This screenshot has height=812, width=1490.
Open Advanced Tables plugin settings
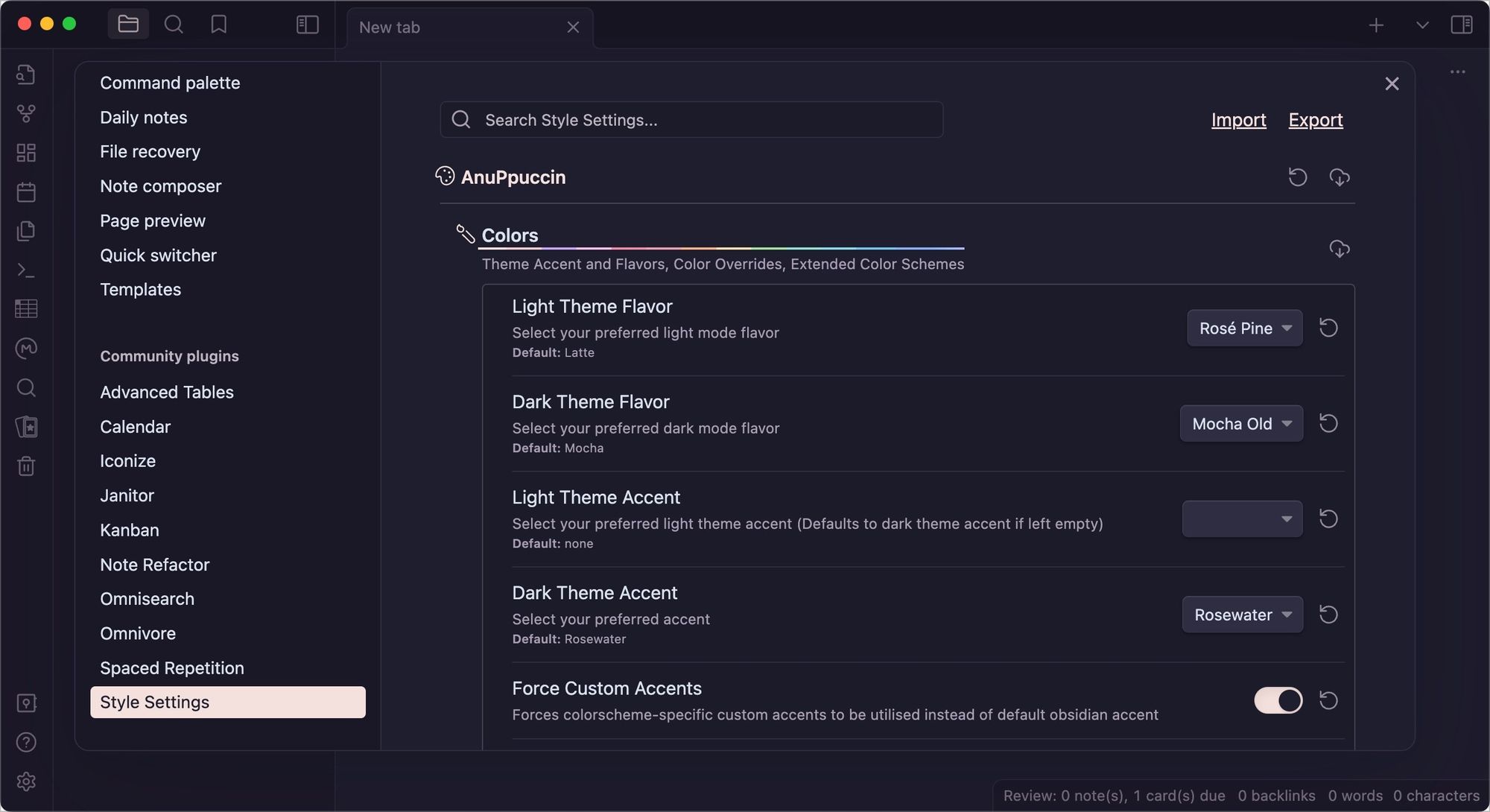click(x=166, y=392)
